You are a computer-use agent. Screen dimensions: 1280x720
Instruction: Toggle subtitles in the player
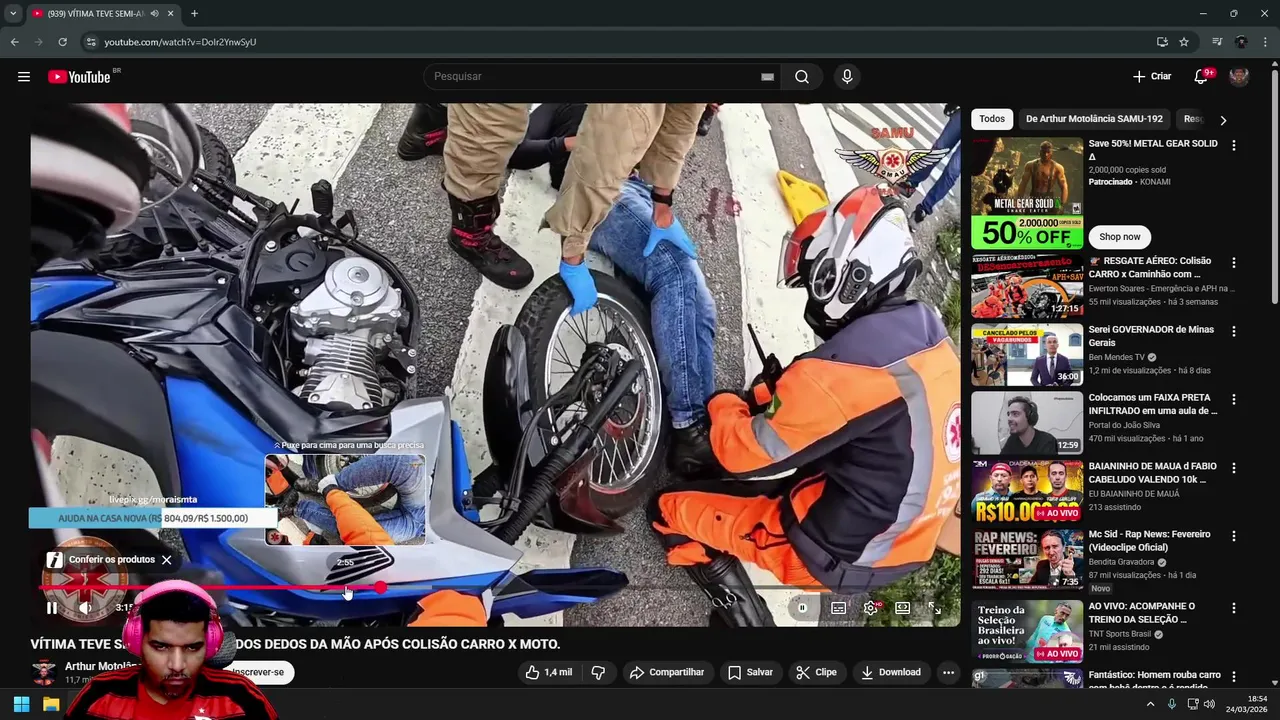point(839,608)
